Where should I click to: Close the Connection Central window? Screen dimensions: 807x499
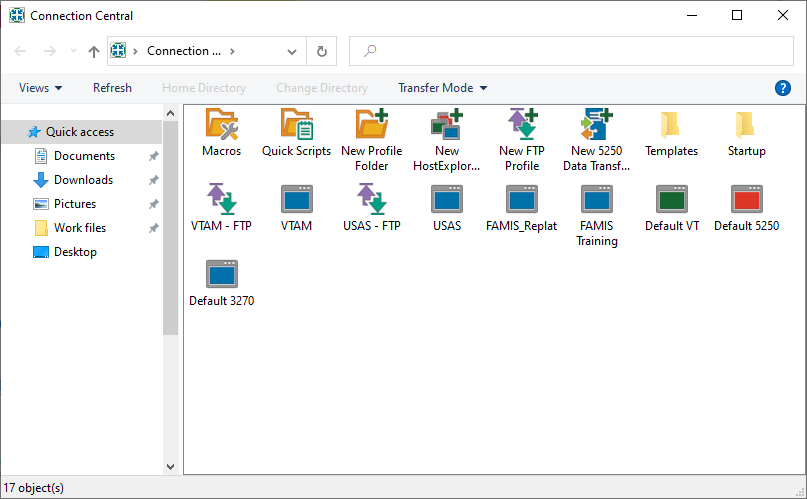click(783, 15)
